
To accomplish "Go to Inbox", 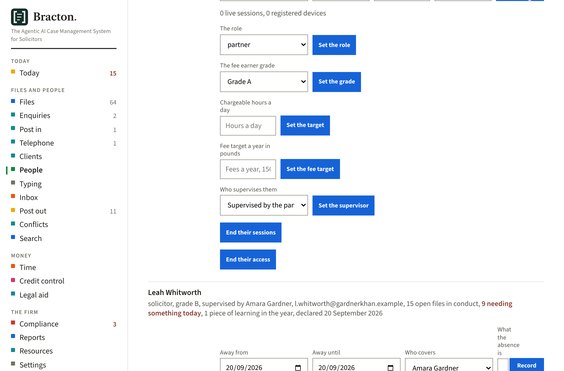I will coord(28,197).
